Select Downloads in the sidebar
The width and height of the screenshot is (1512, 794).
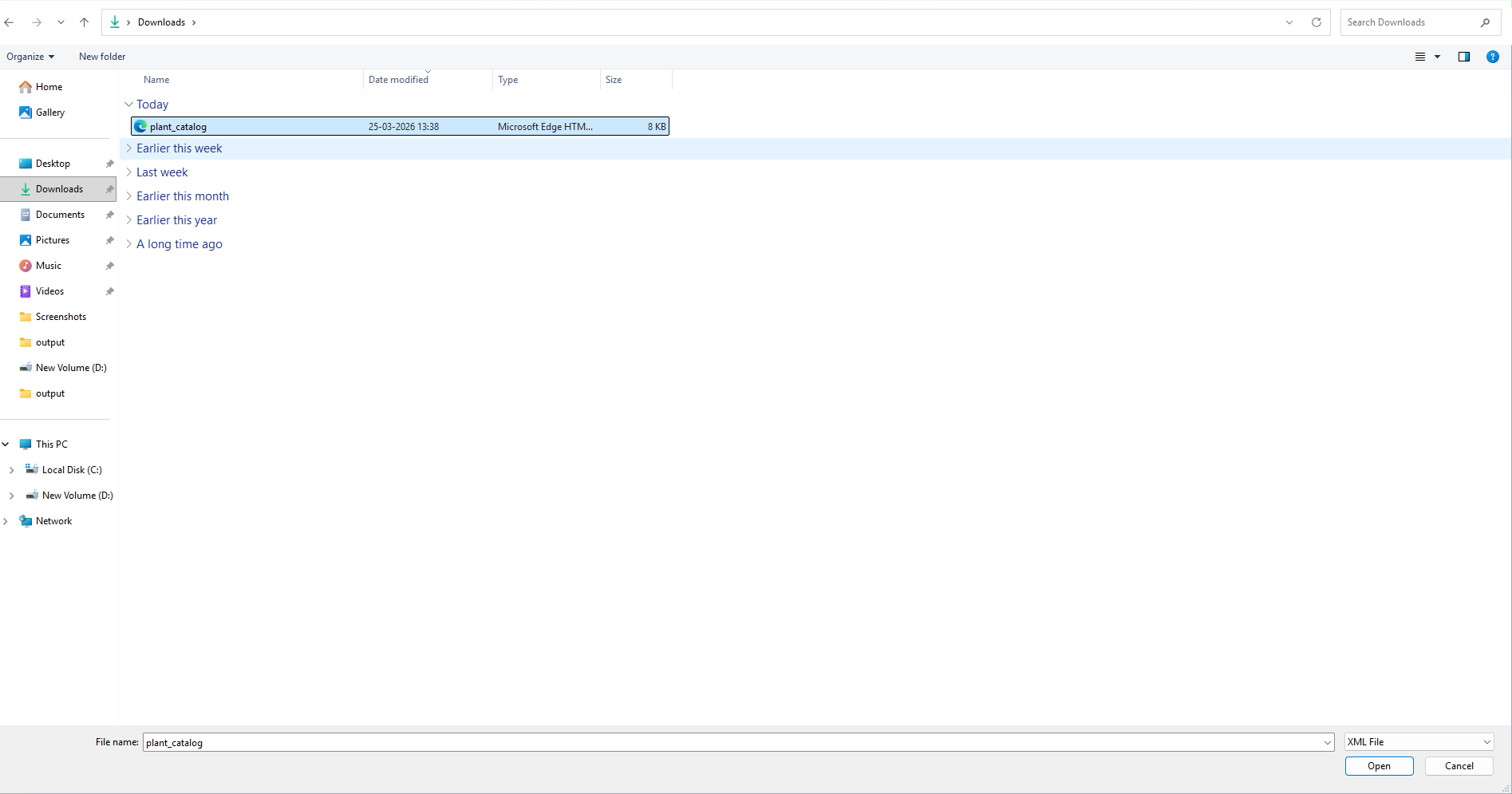point(59,189)
